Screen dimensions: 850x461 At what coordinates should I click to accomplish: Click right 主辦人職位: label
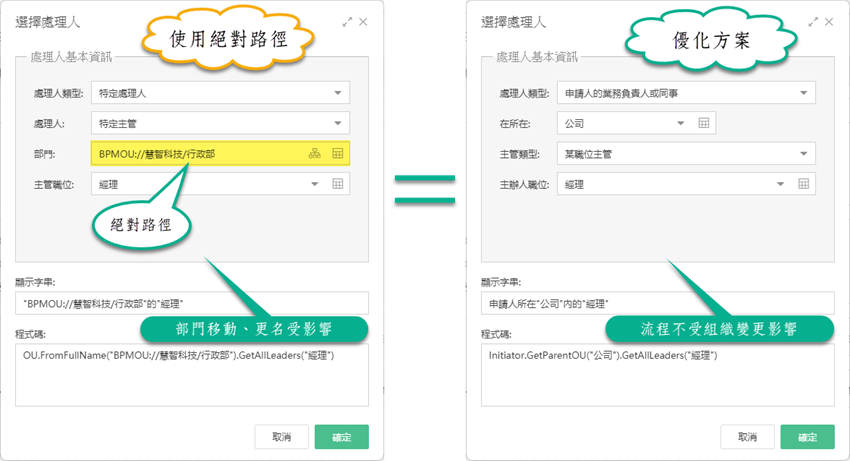524,184
